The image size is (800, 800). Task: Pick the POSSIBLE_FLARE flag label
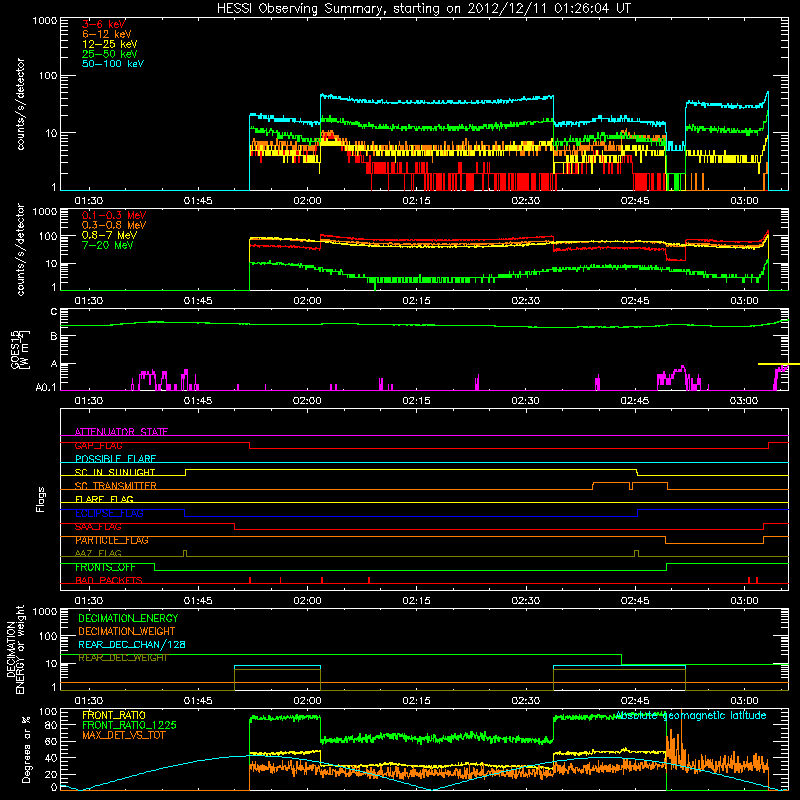pos(115,459)
